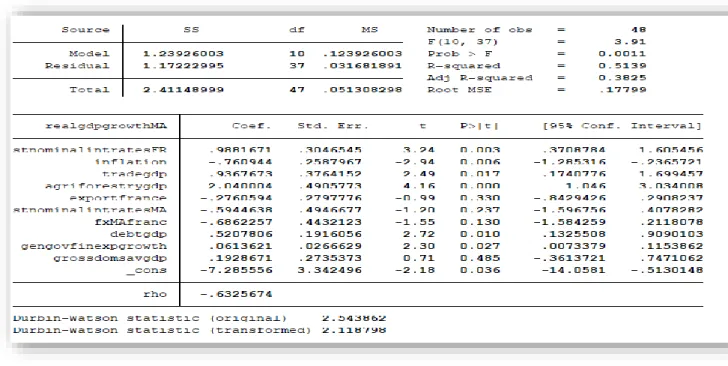Click the rho value -.6325674
Viewport: 728px width, 366px height.
coord(236,294)
